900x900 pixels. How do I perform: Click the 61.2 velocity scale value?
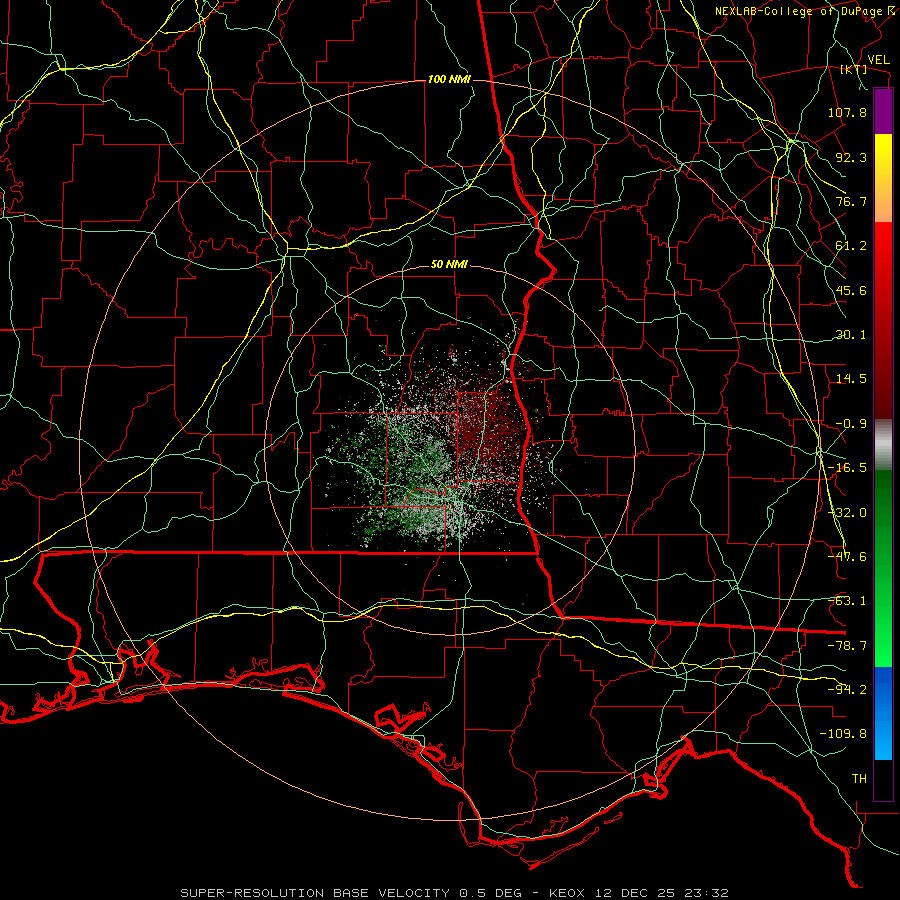click(851, 246)
